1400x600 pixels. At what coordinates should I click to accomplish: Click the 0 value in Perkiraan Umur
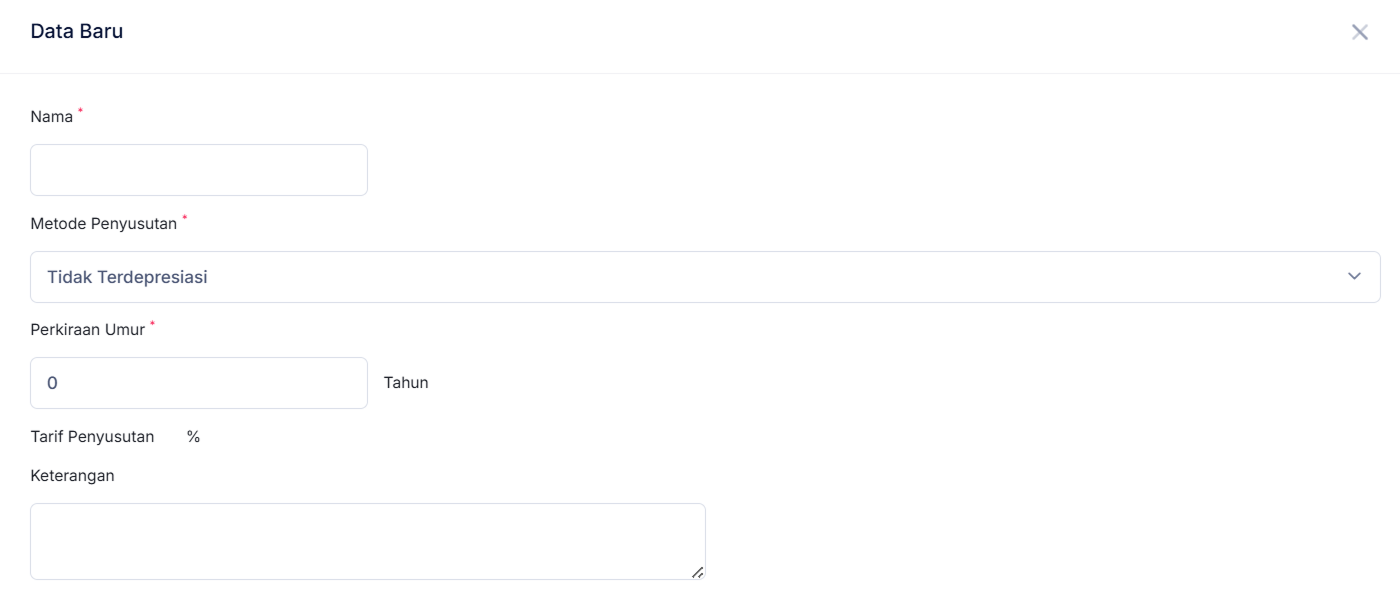click(53, 383)
